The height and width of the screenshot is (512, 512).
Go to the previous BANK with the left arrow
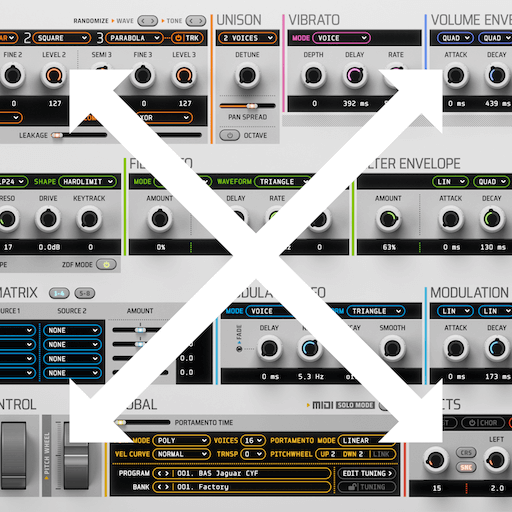160,487
